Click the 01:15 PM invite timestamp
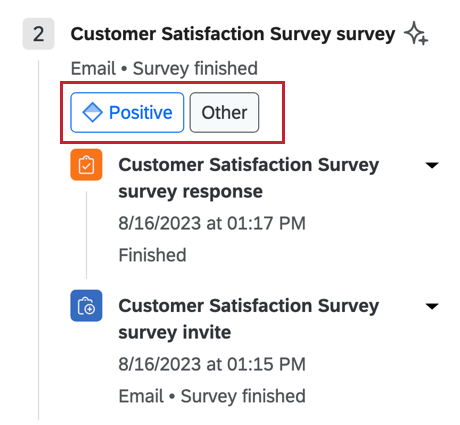 212,364
